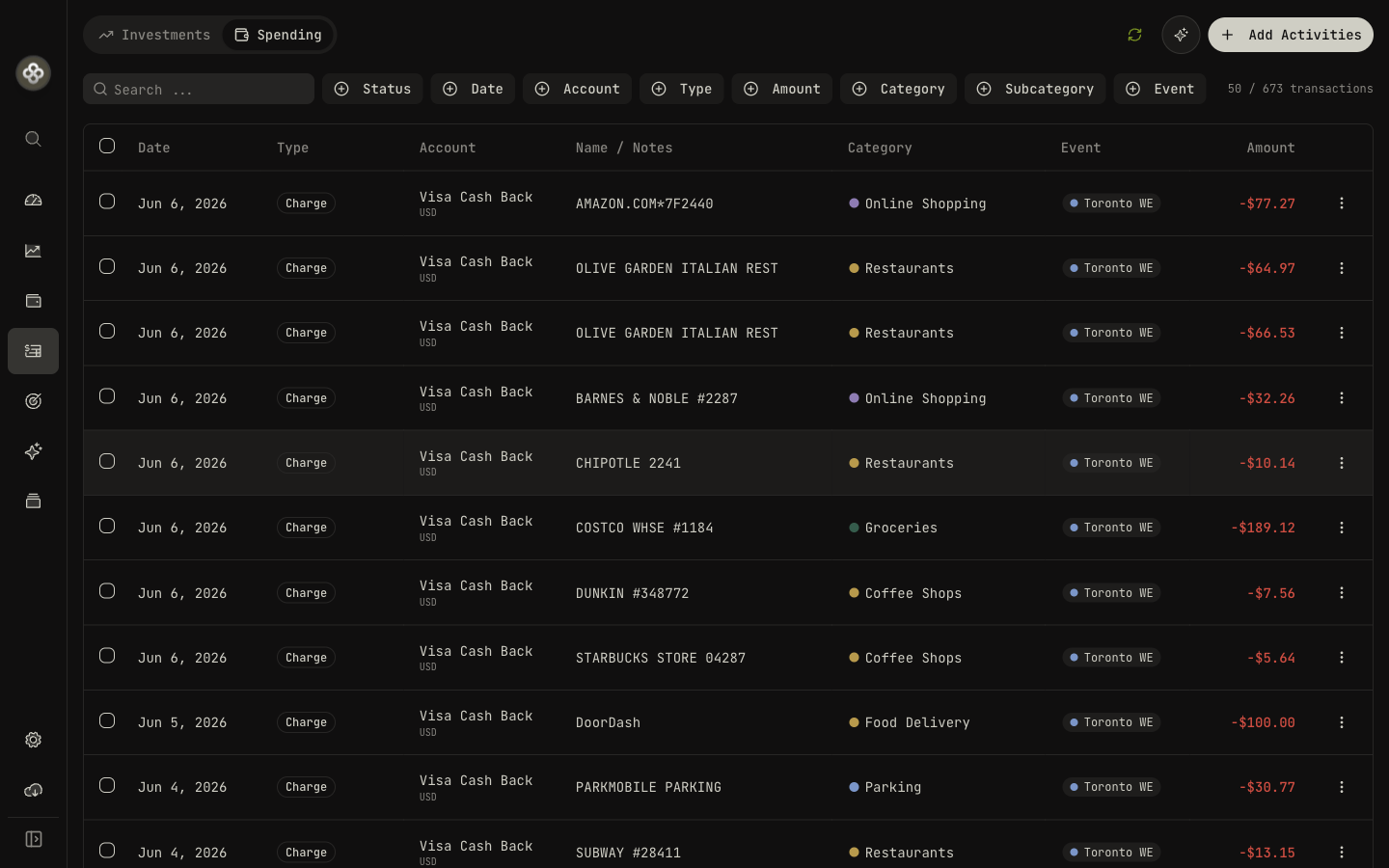The image size is (1389, 868).
Task: Open the dashboard gauge icon in sidebar
Action: coord(34,201)
